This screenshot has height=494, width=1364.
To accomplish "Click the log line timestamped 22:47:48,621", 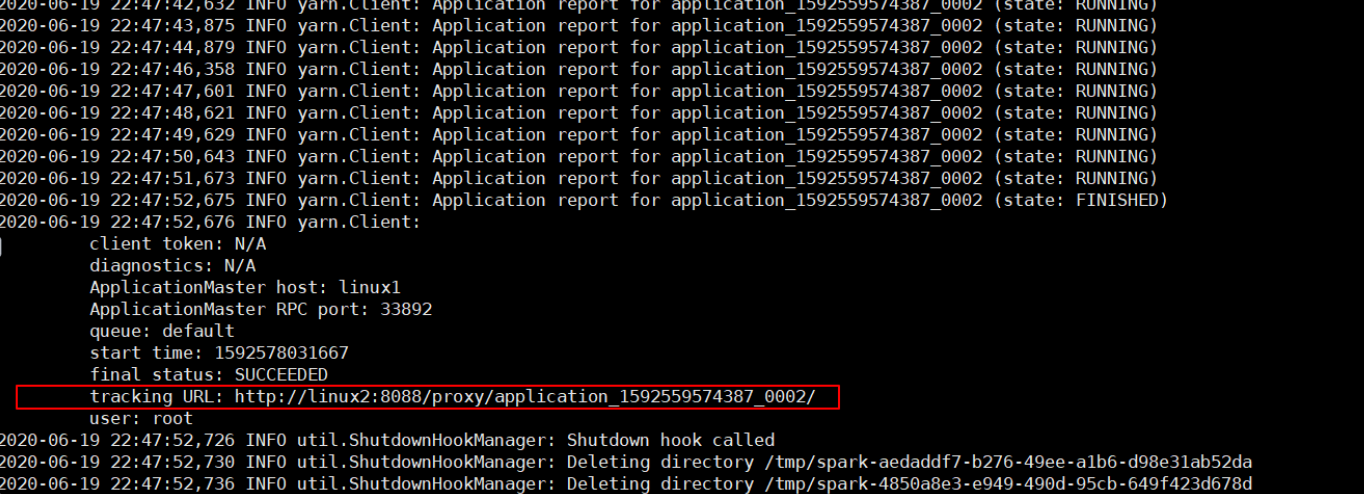I will (x=578, y=113).
